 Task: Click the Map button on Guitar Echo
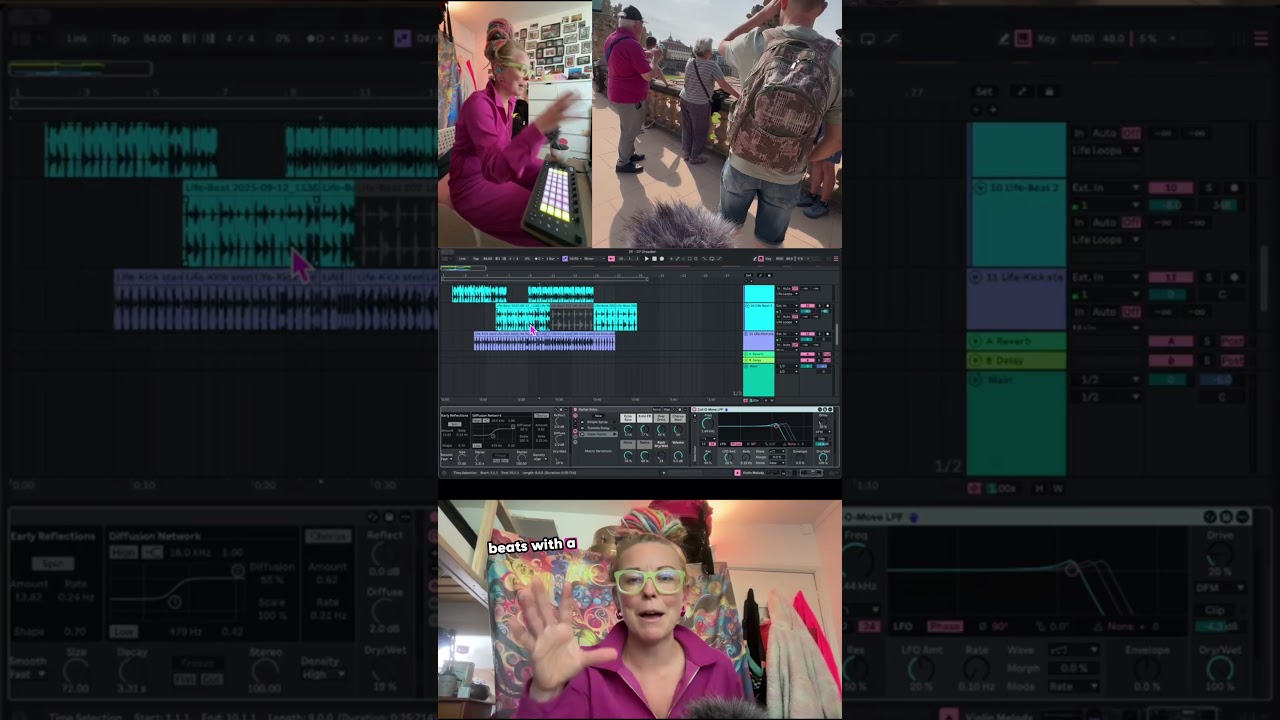pos(667,410)
